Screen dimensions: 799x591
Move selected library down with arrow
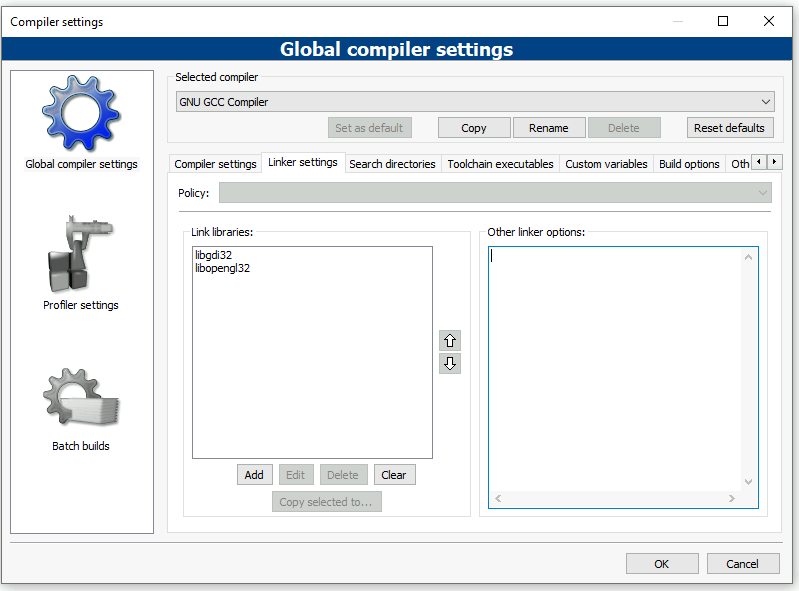tap(450, 364)
